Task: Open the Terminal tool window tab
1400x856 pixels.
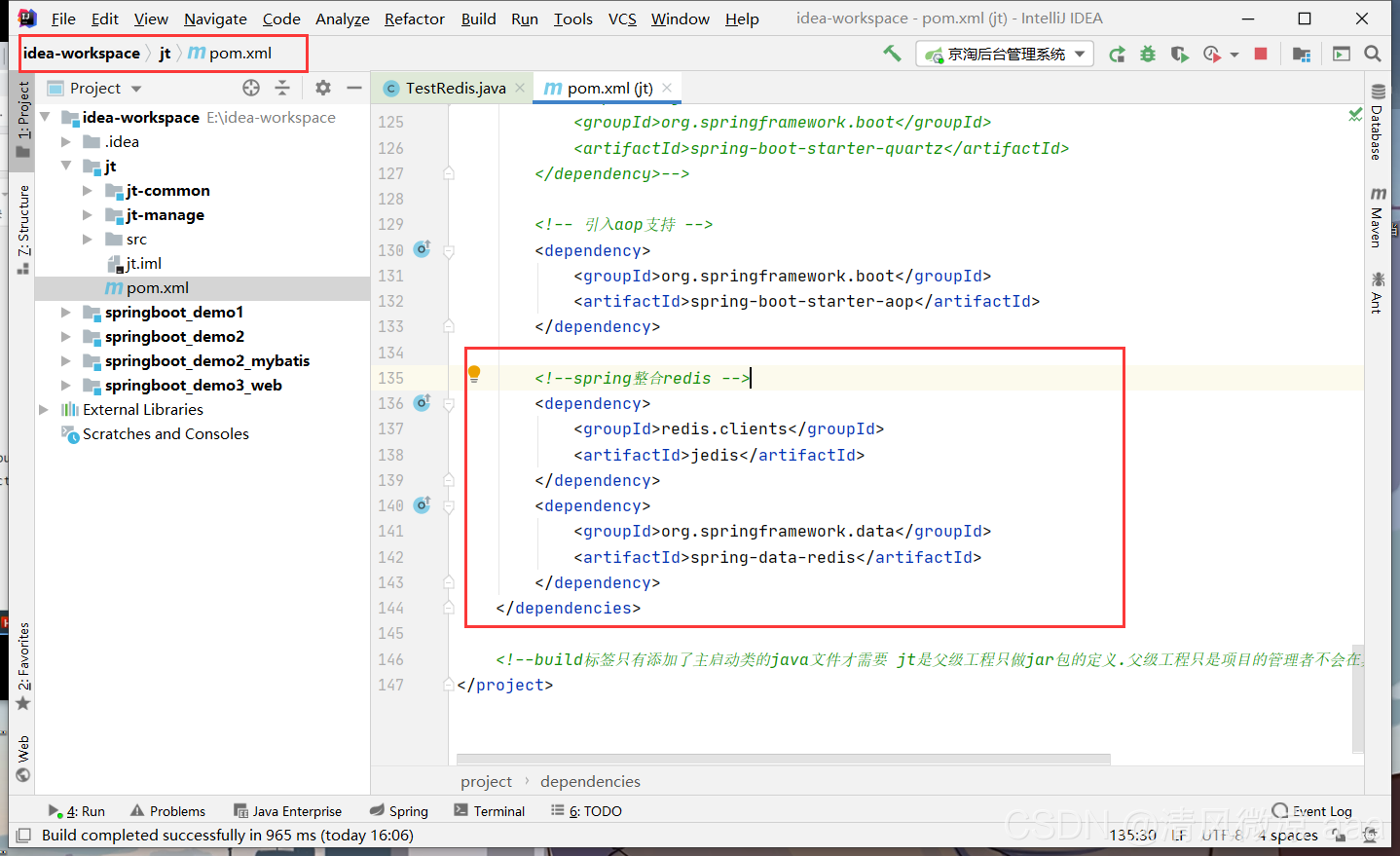Action: pos(490,810)
